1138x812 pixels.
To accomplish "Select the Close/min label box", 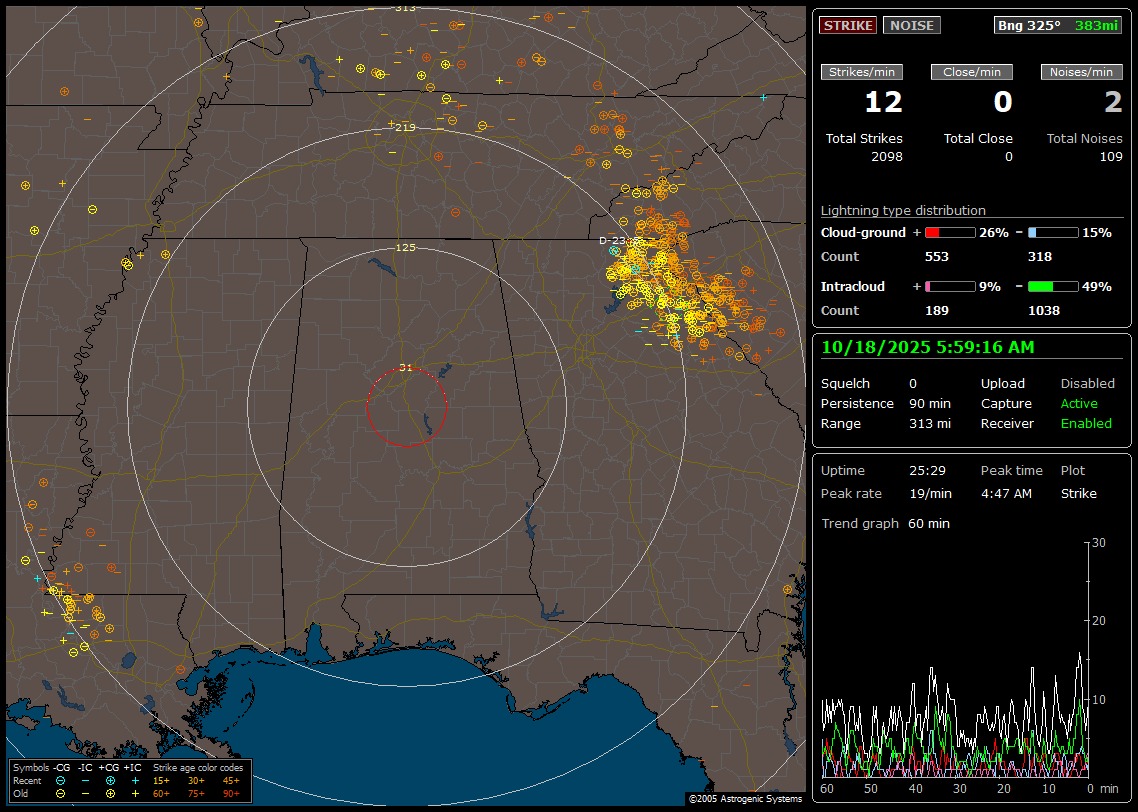I will point(972,72).
